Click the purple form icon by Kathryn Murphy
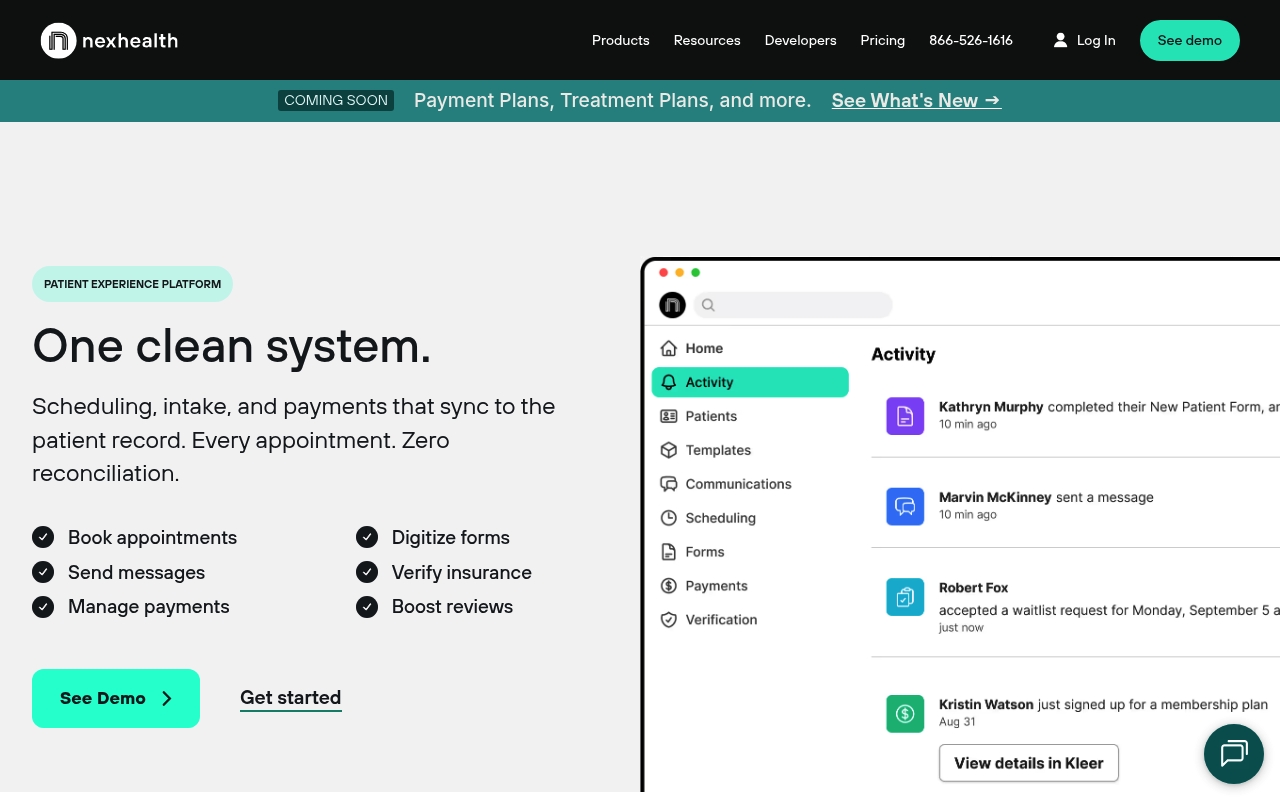Image resolution: width=1280 pixels, height=800 pixels. pos(905,415)
